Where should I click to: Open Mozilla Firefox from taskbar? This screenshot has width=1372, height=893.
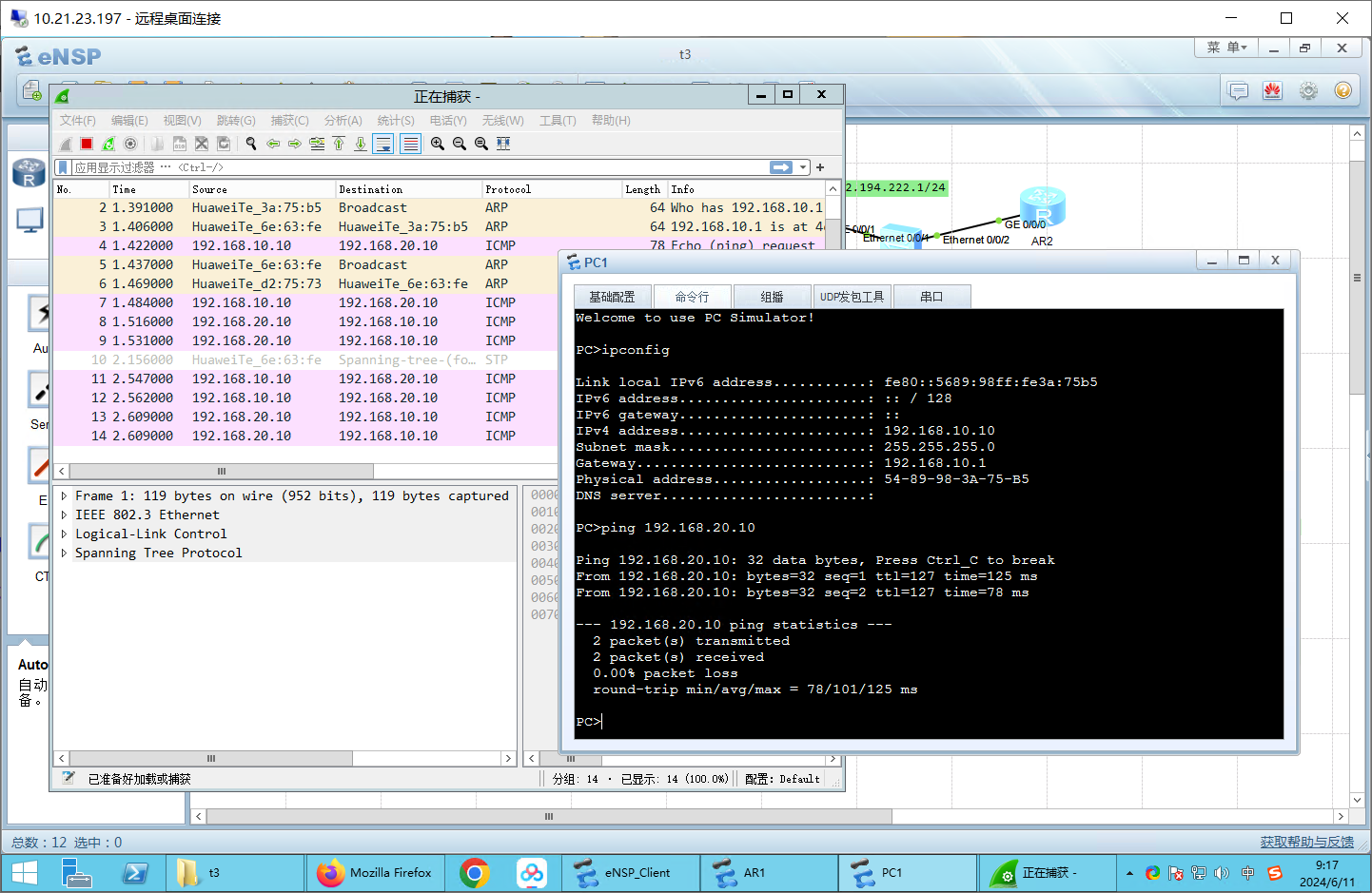[375, 872]
